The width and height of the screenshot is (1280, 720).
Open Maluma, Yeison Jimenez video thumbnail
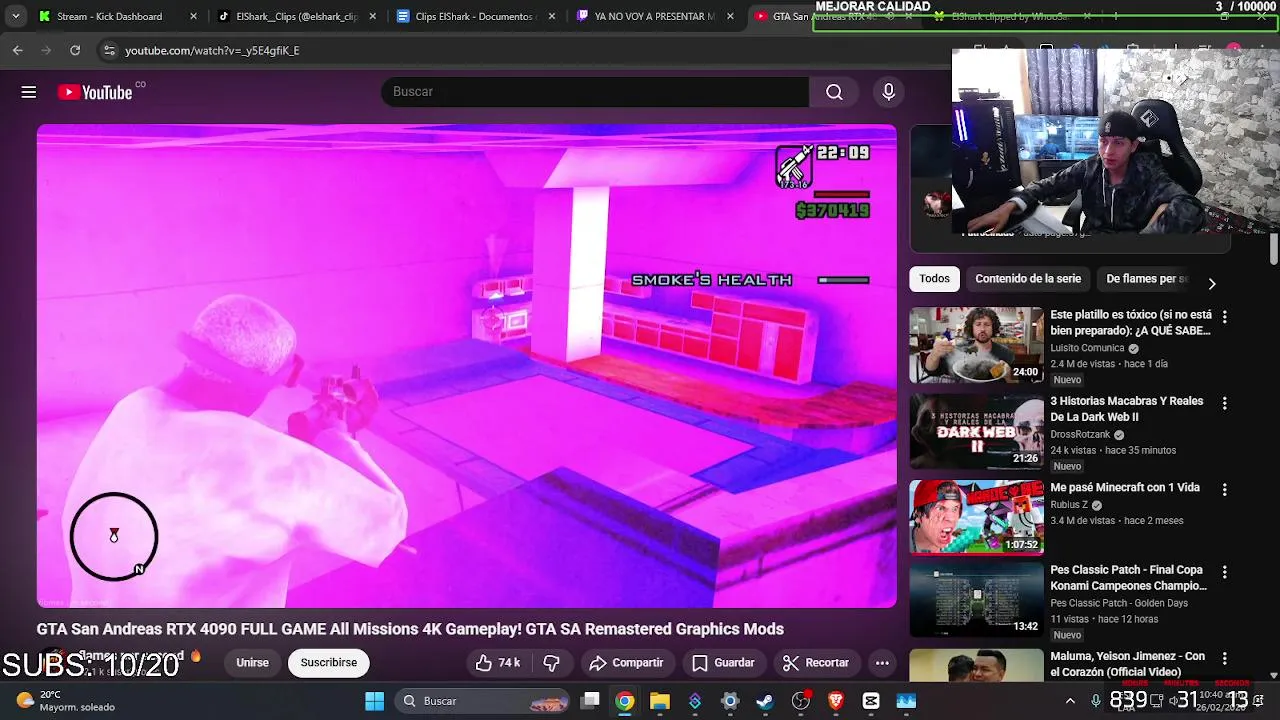(976, 665)
